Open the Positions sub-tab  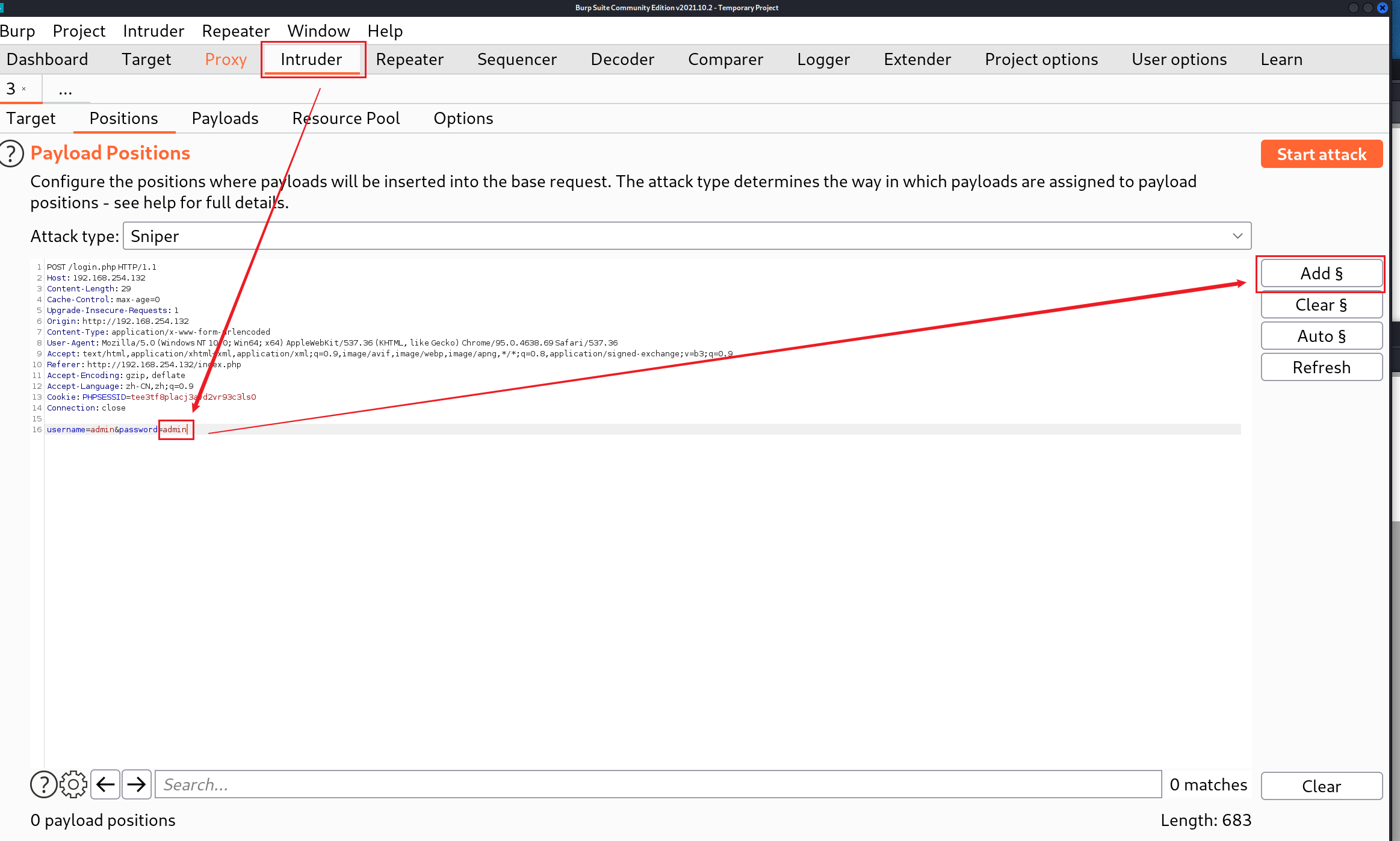tap(124, 118)
